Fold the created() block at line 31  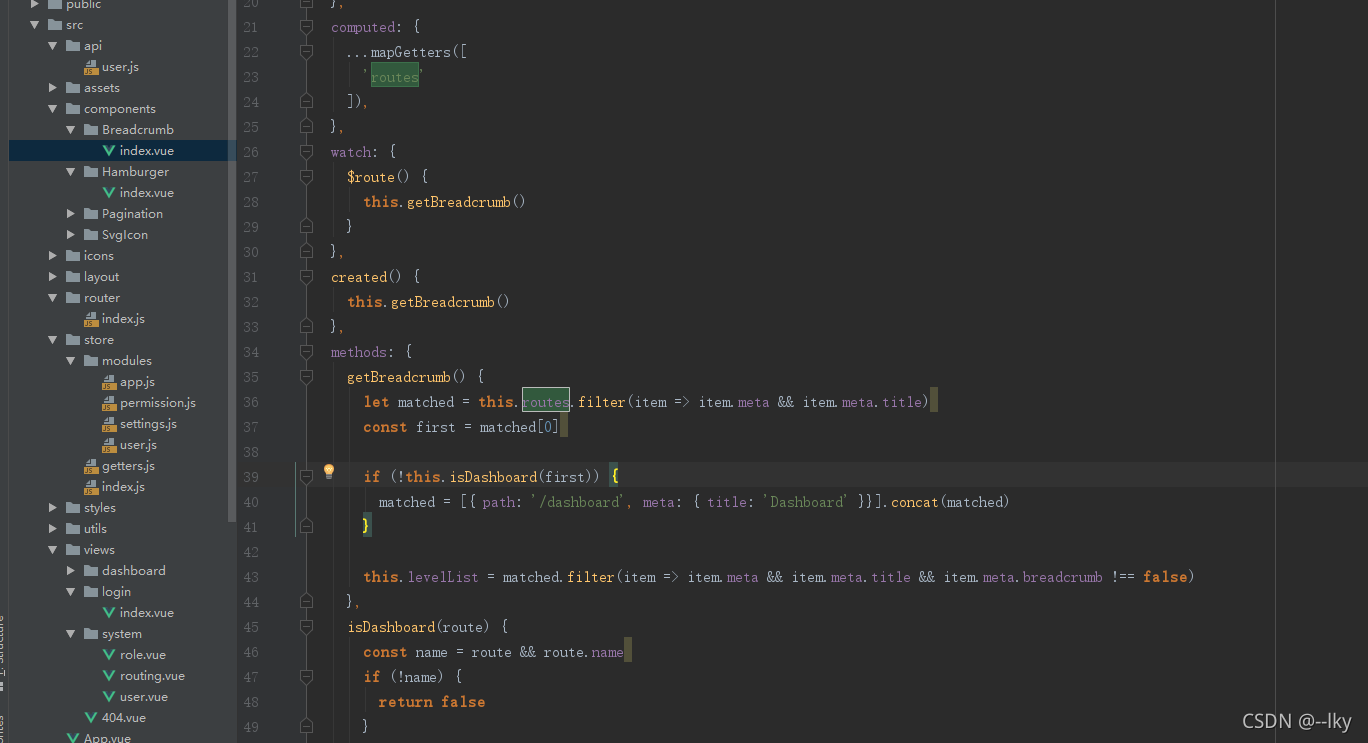point(307,277)
